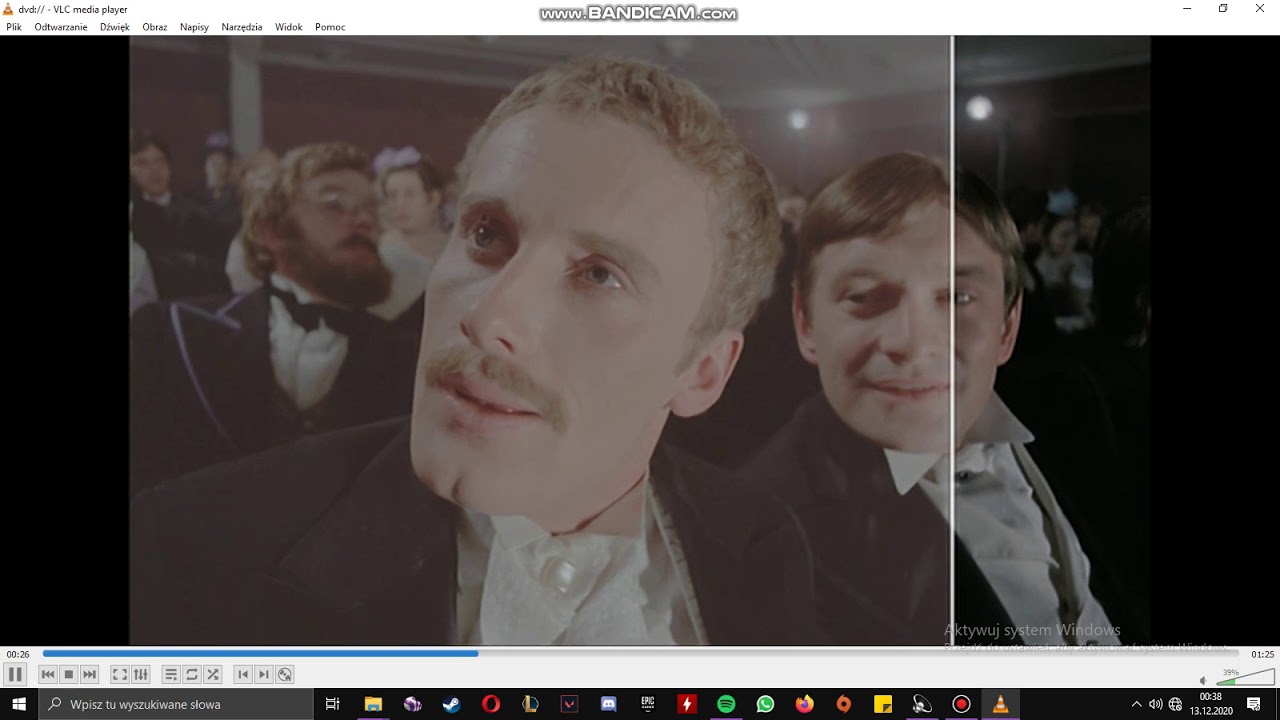Go to next DVD chapter
Viewport: 1280px width, 720px height.
pos(264,674)
